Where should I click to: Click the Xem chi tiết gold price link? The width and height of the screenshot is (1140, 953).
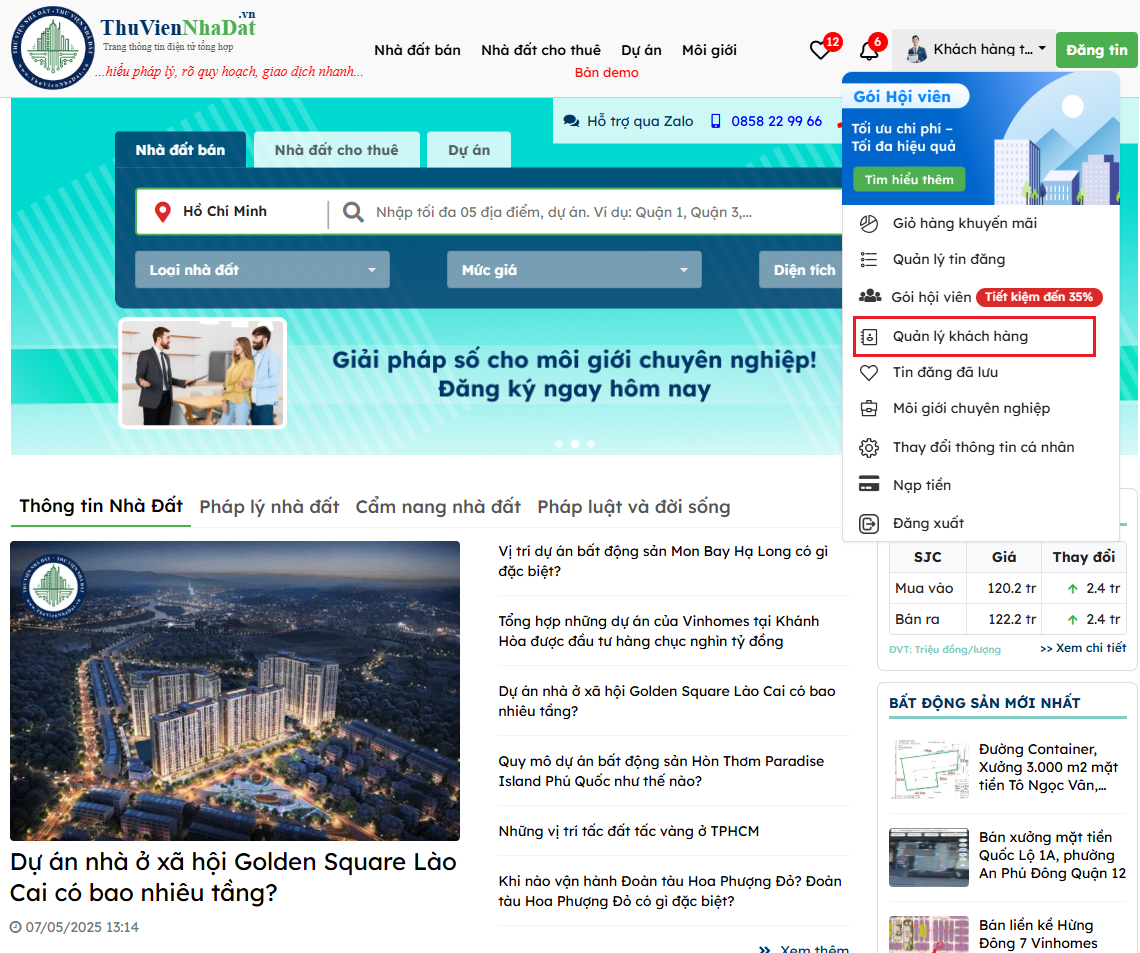pos(1083,648)
